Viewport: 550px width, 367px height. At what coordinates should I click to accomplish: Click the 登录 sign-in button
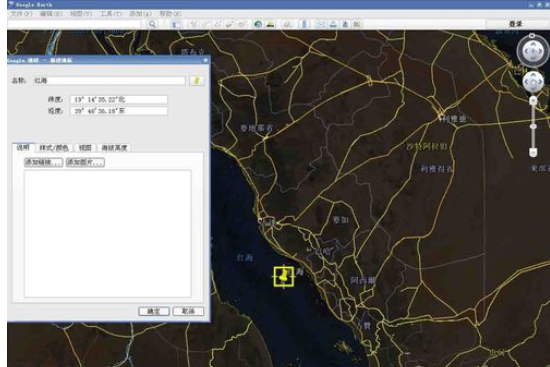[516, 24]
